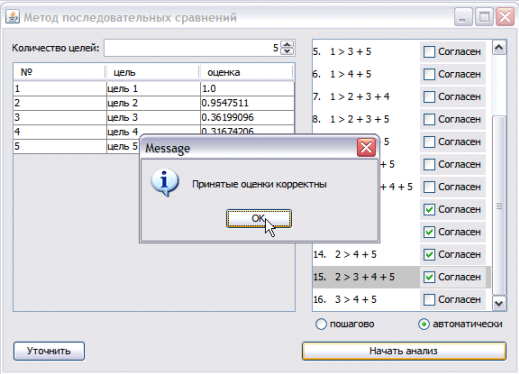Image resolution: width=519 pixels, height=374 pixels.
Task: Click the Java icon in title bar
Action: point(13,17)
